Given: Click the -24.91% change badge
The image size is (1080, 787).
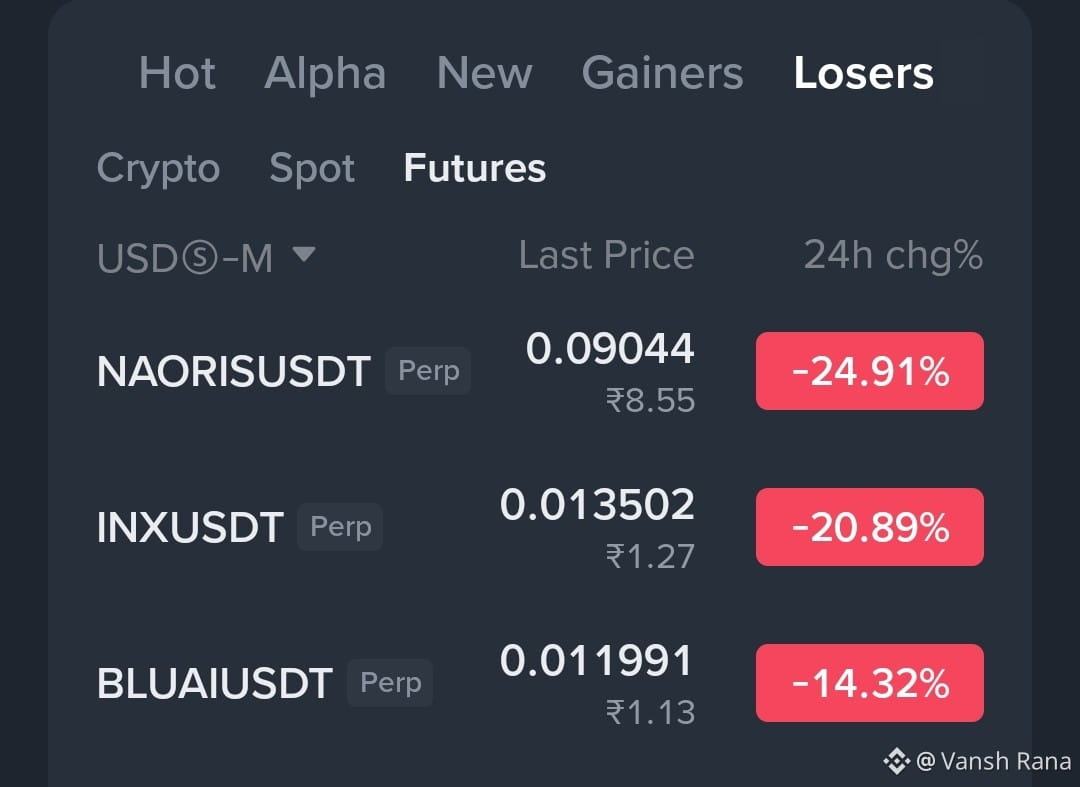Looking at the screenshot, I should pyautogui.click(x=870, y=371).
